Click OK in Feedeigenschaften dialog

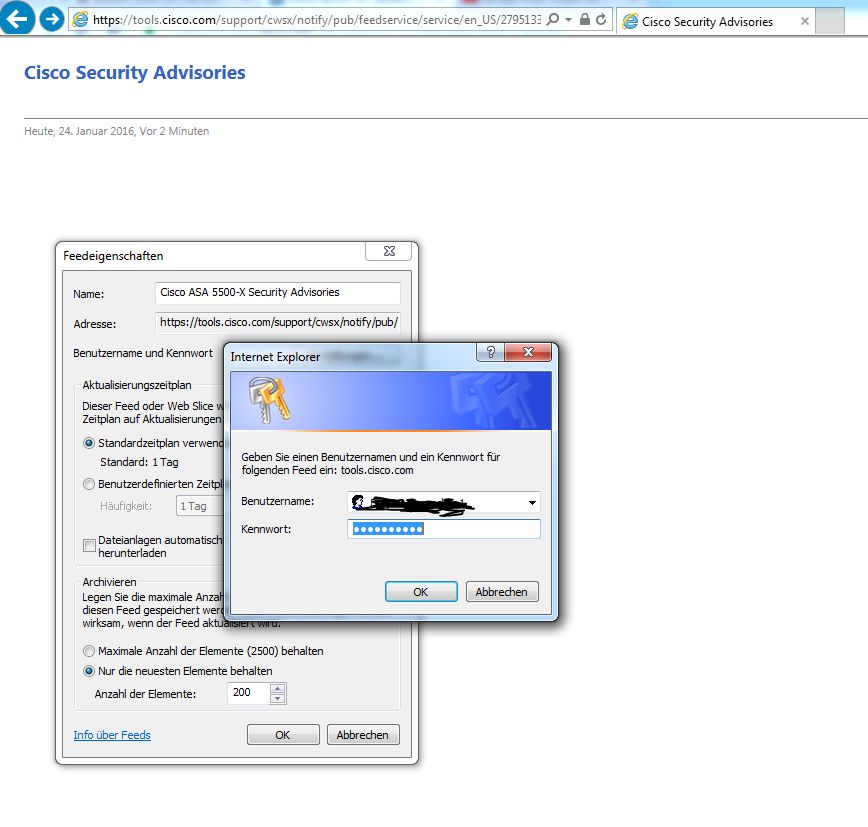pyautogui.click(x=283, y=735)
